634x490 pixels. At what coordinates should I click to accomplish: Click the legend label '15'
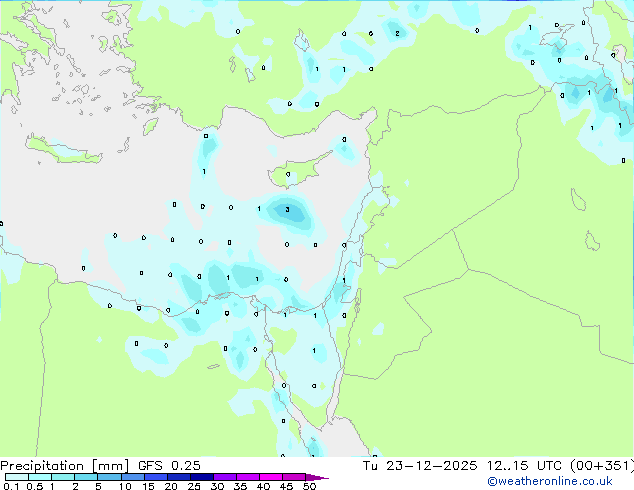click(148, 486)
